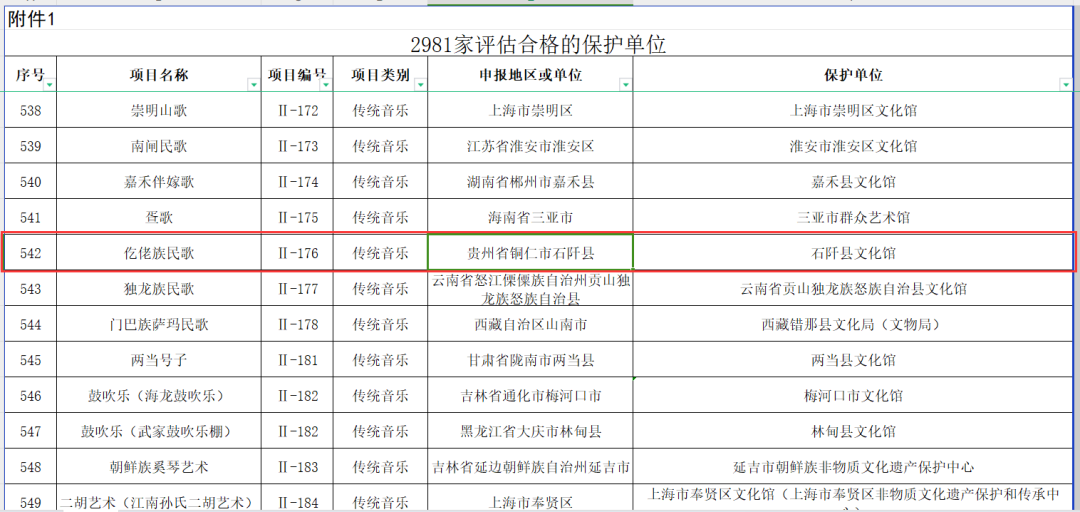Viewport: 1080px width, 512px height.
Task: Click the 朝鲜族奚琴艺术 cell
Action: tap(158, 467)
